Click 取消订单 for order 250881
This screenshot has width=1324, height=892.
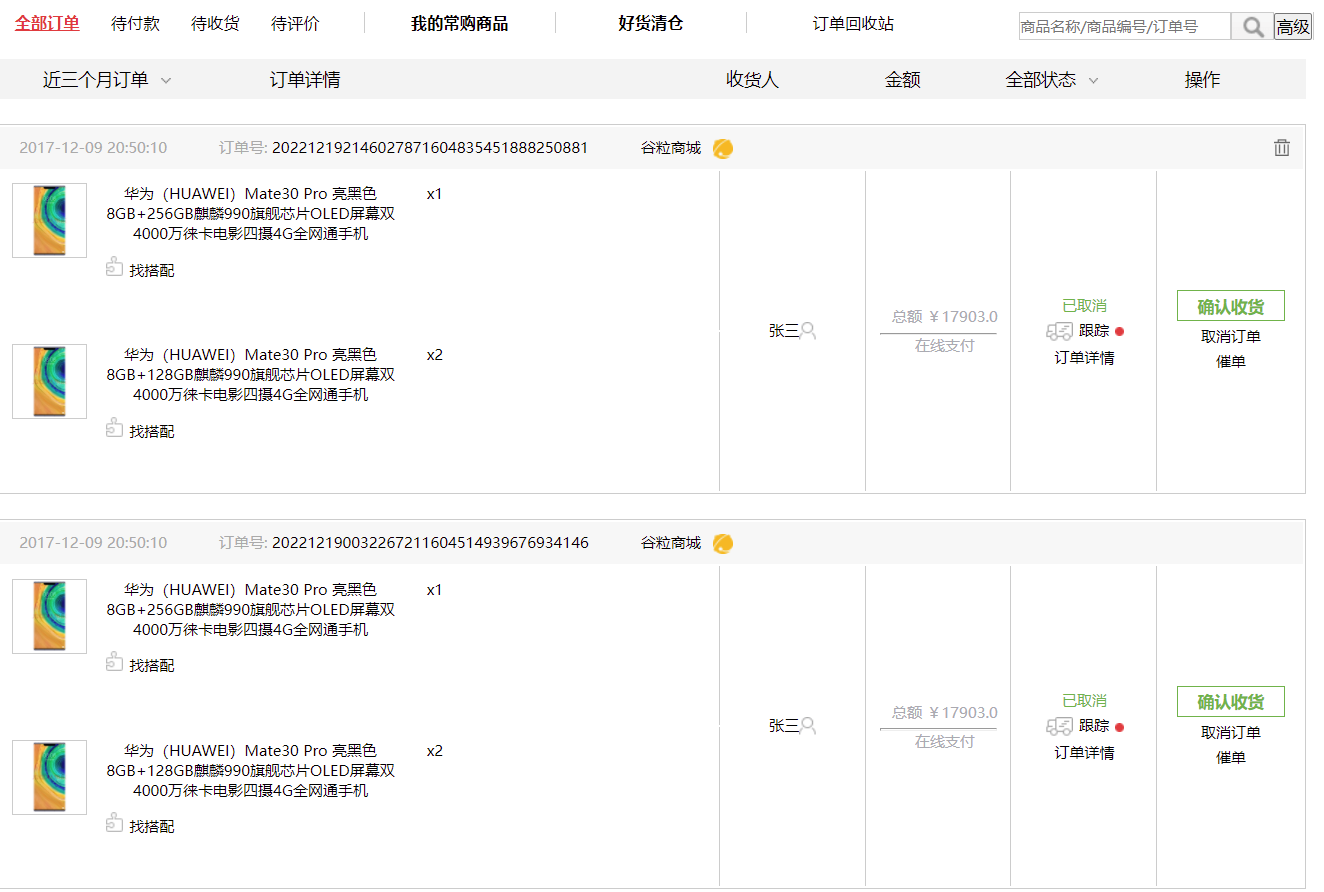1231,337
